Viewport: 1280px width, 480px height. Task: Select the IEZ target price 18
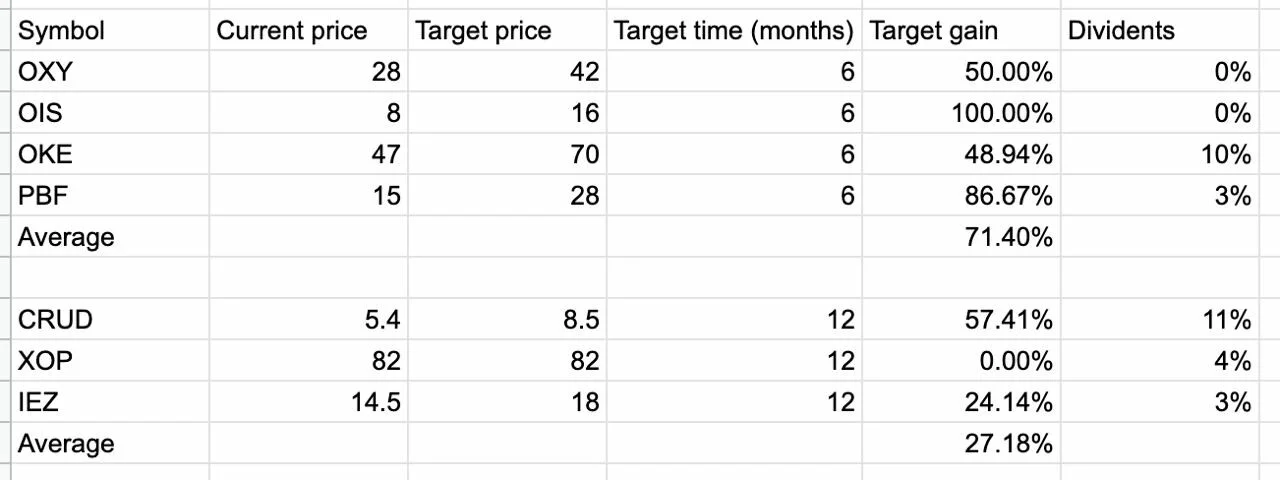click(507, 402)
